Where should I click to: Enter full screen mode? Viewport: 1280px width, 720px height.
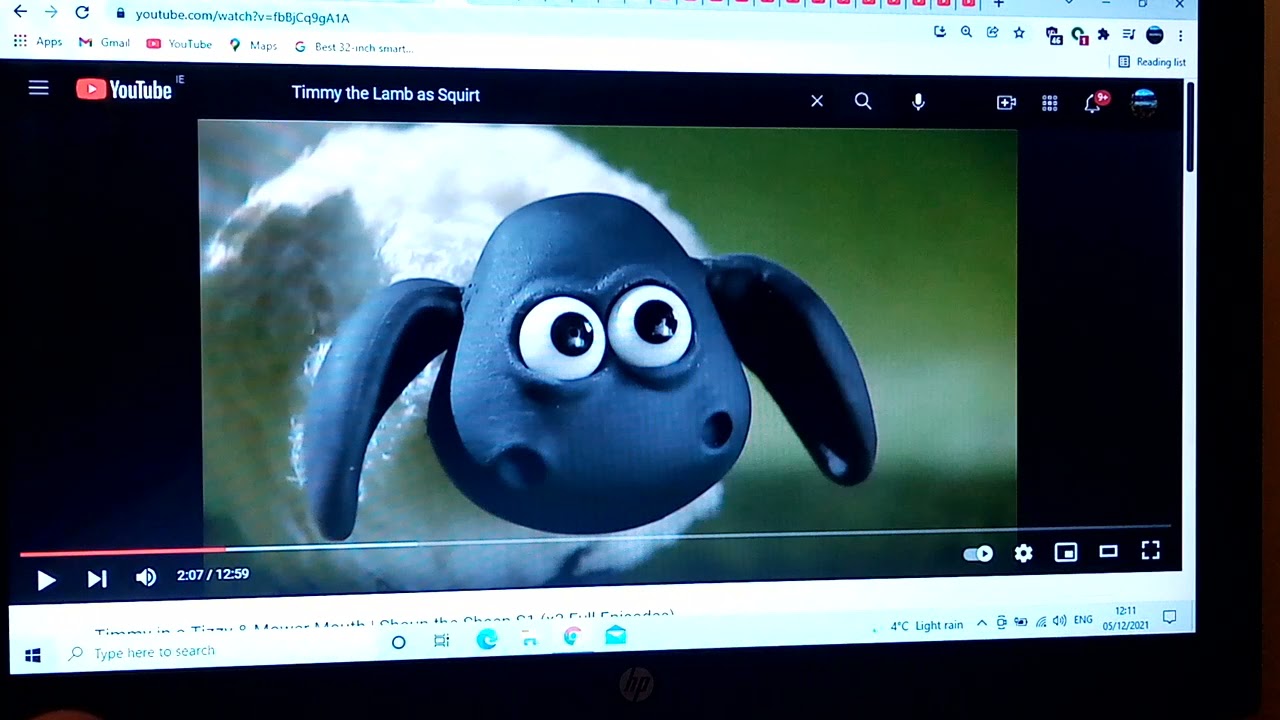(x=1151, y=550)
